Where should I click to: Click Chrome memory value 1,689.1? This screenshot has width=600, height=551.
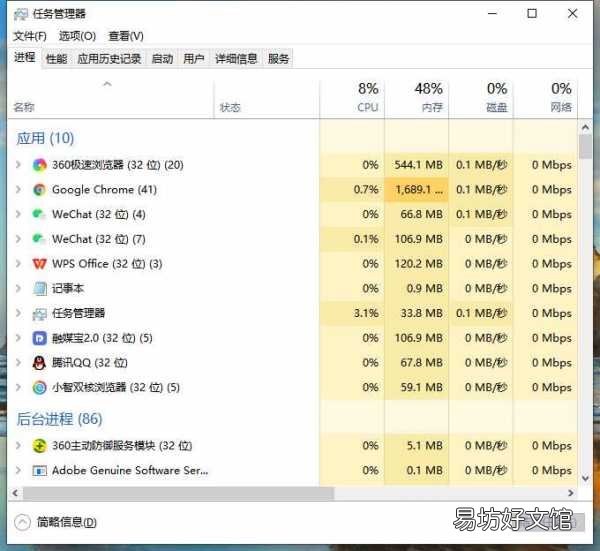[419, 190]
